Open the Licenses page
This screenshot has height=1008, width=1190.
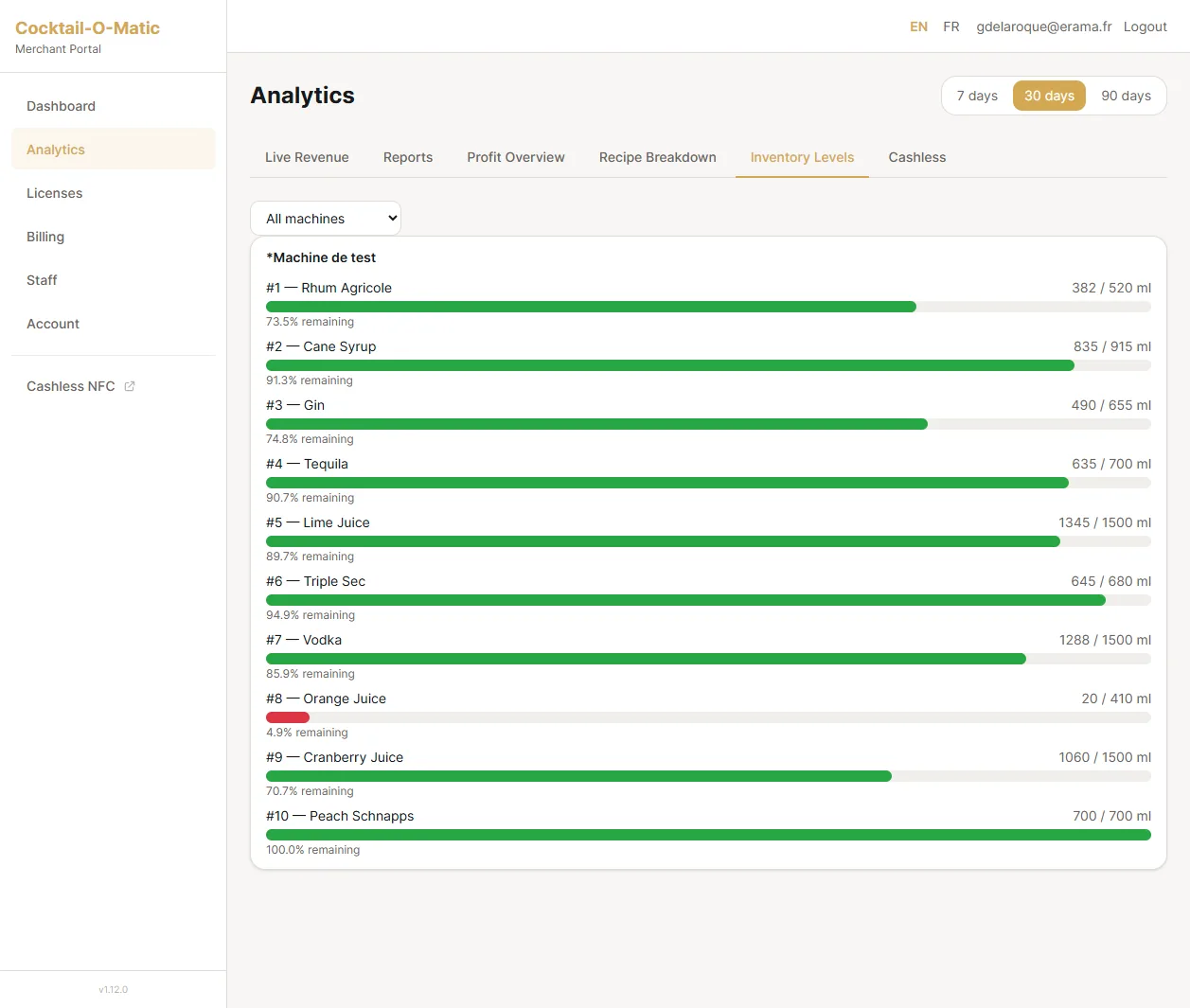pos(114,193)
